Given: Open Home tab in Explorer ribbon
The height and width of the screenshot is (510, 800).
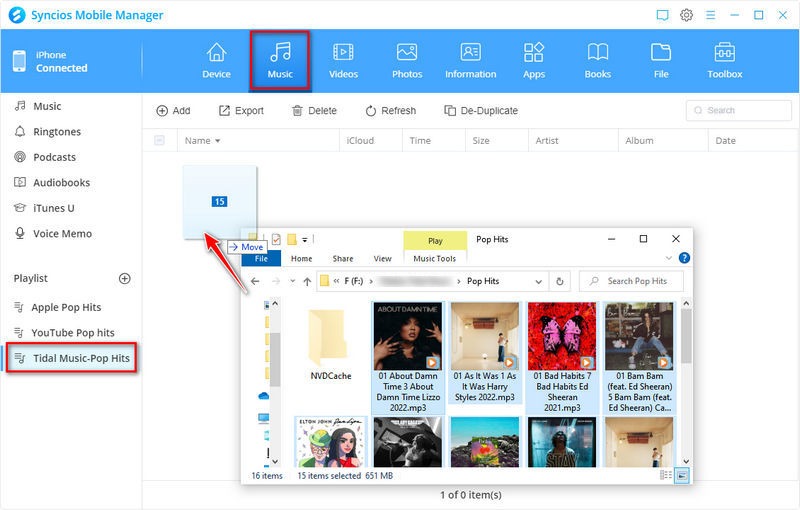Looking at the screenshot, I should click(302, 259).
